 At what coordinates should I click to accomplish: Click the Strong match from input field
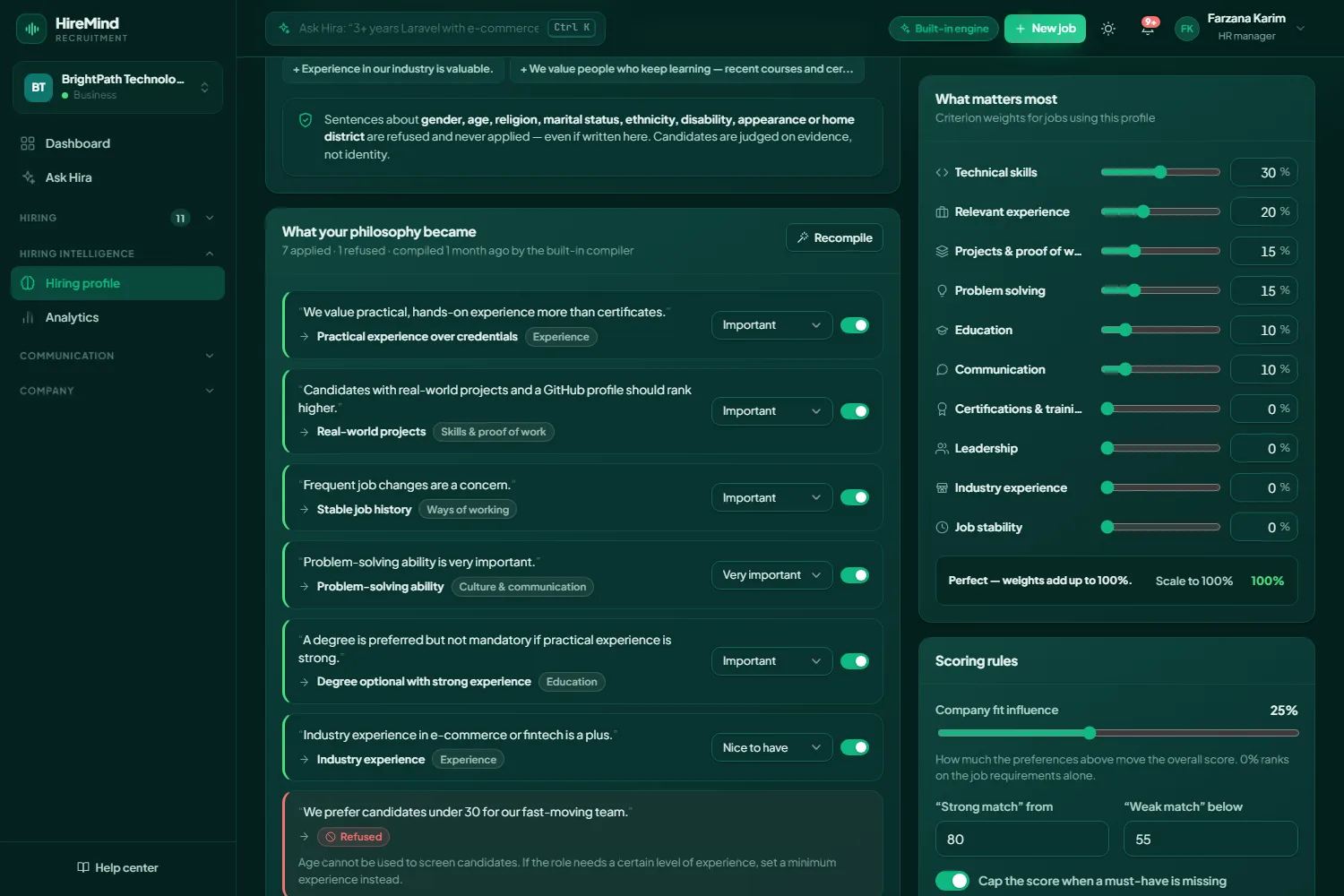pos(1022,839)
